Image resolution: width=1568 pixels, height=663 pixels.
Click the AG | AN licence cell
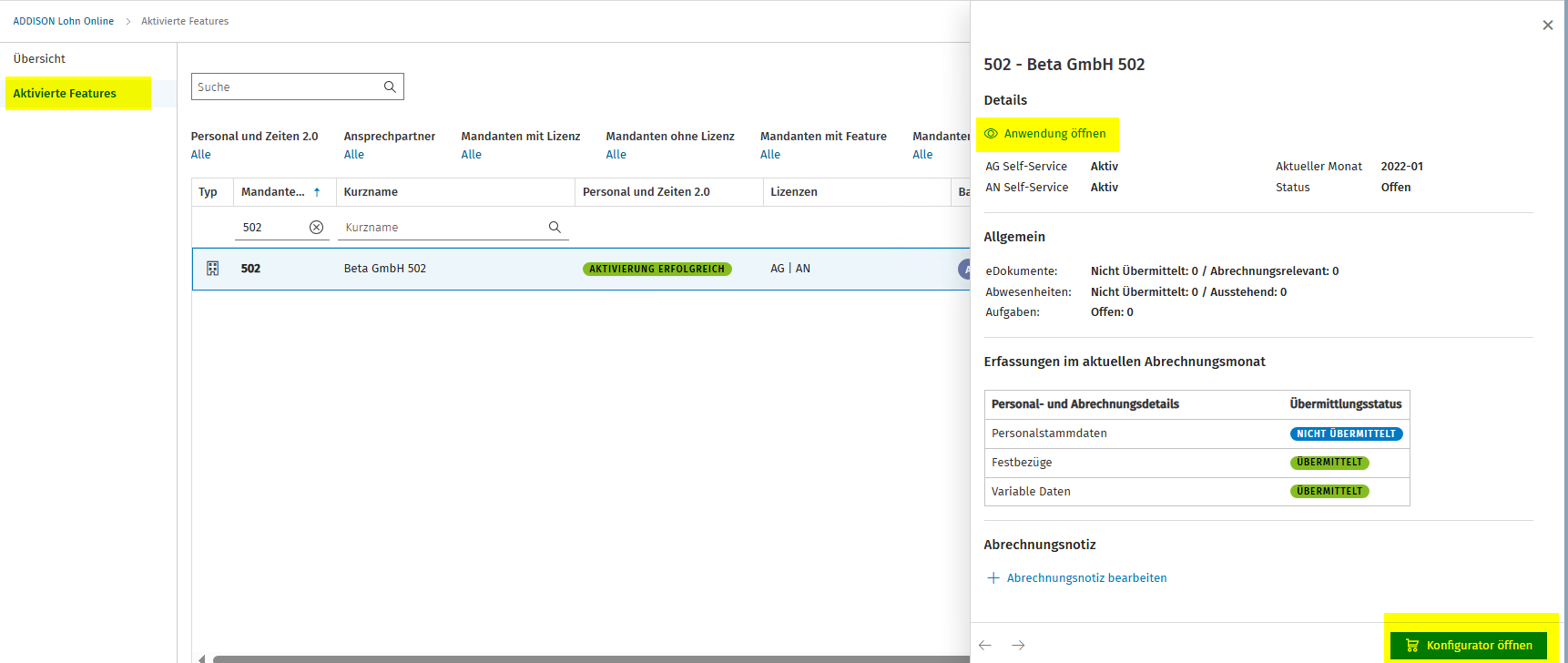pyautogui.click(x=790, y=269)
